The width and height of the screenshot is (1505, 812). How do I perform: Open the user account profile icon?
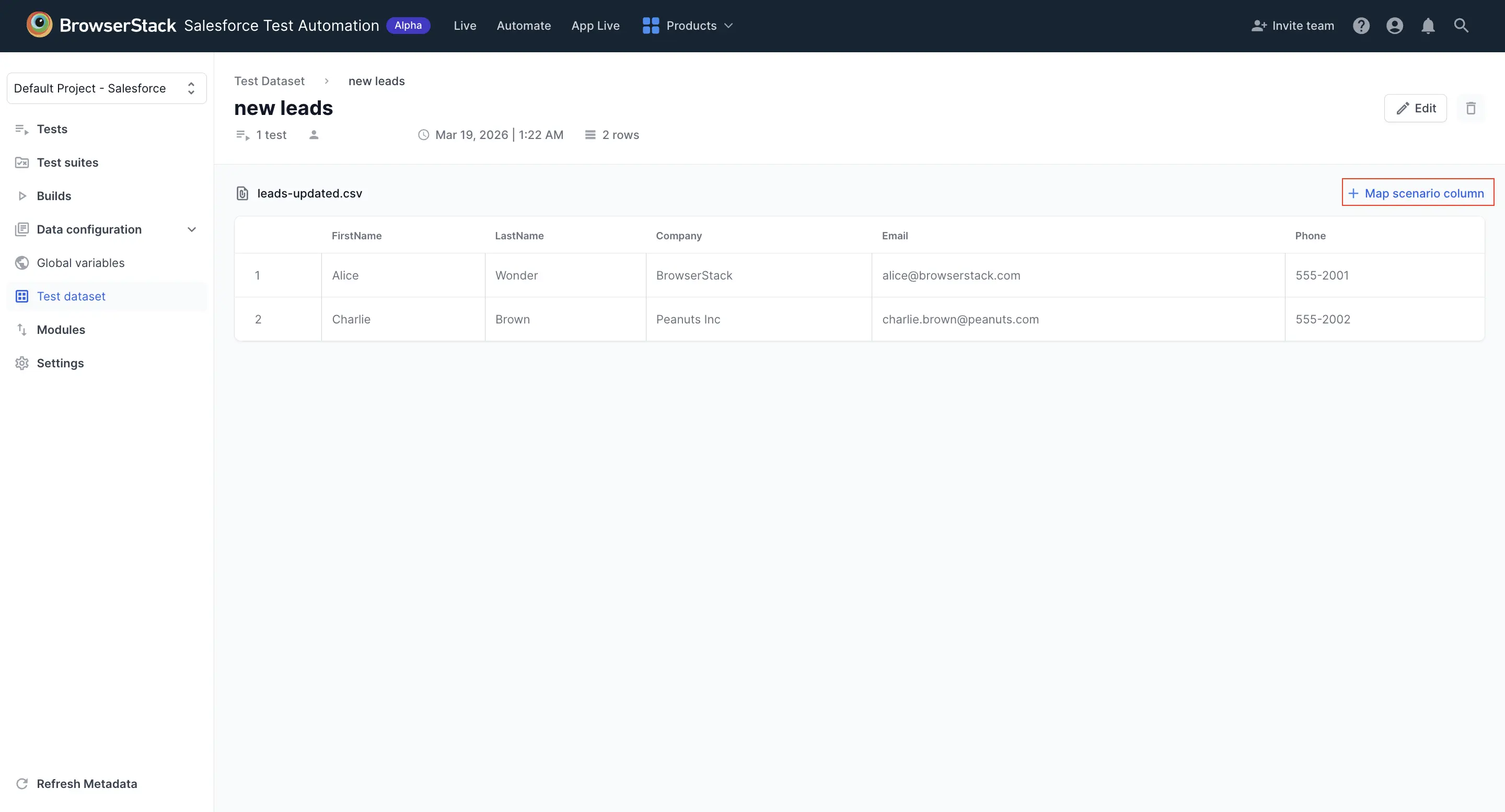[1394, 26]
